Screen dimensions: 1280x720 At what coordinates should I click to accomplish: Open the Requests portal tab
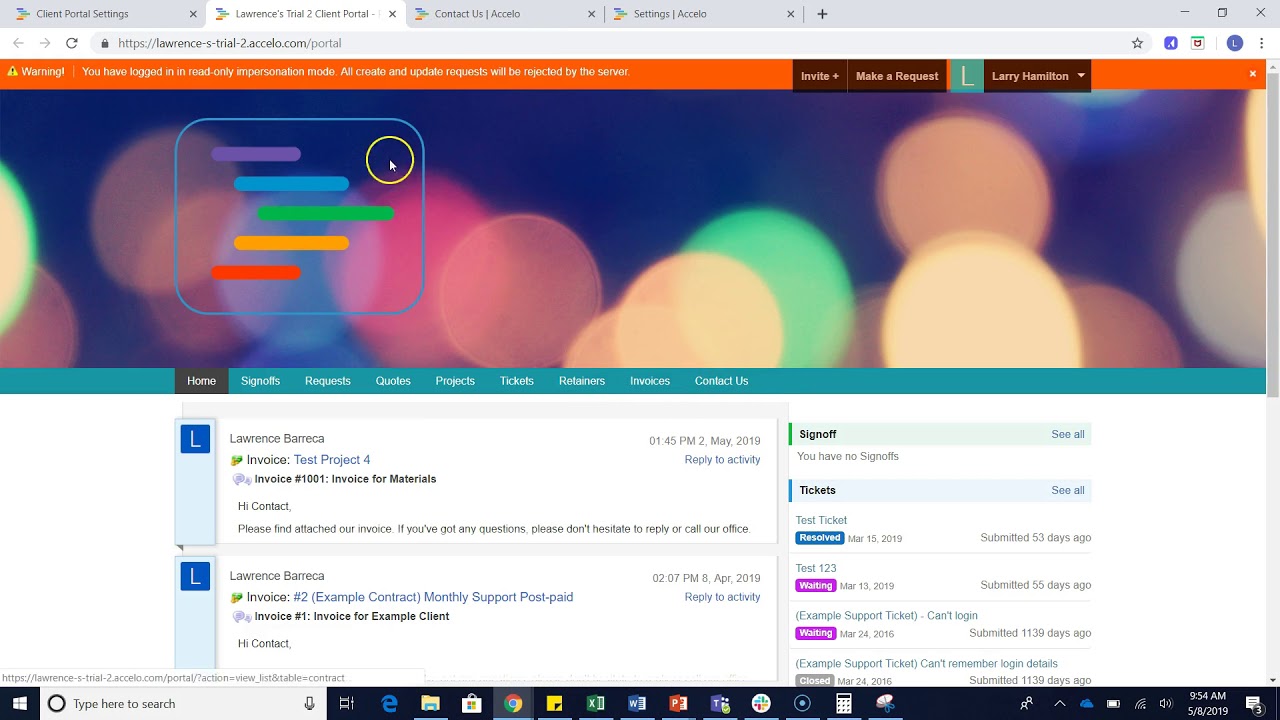328,381
